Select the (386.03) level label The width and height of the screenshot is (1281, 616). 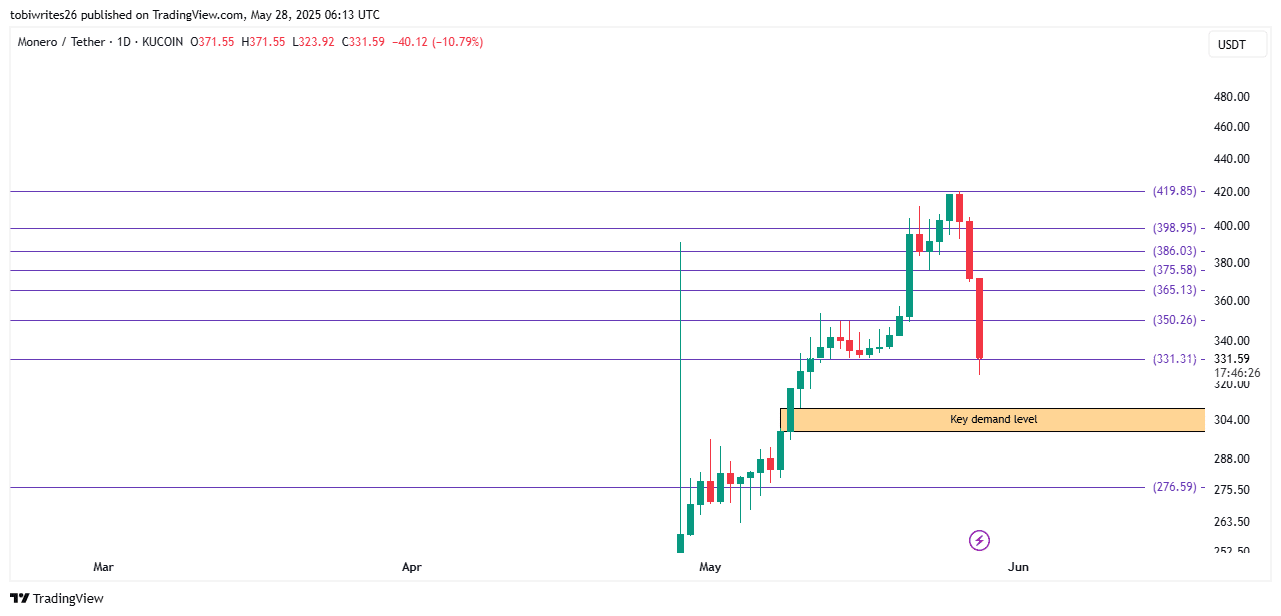pyautogui.click(x=1174, y=251)
